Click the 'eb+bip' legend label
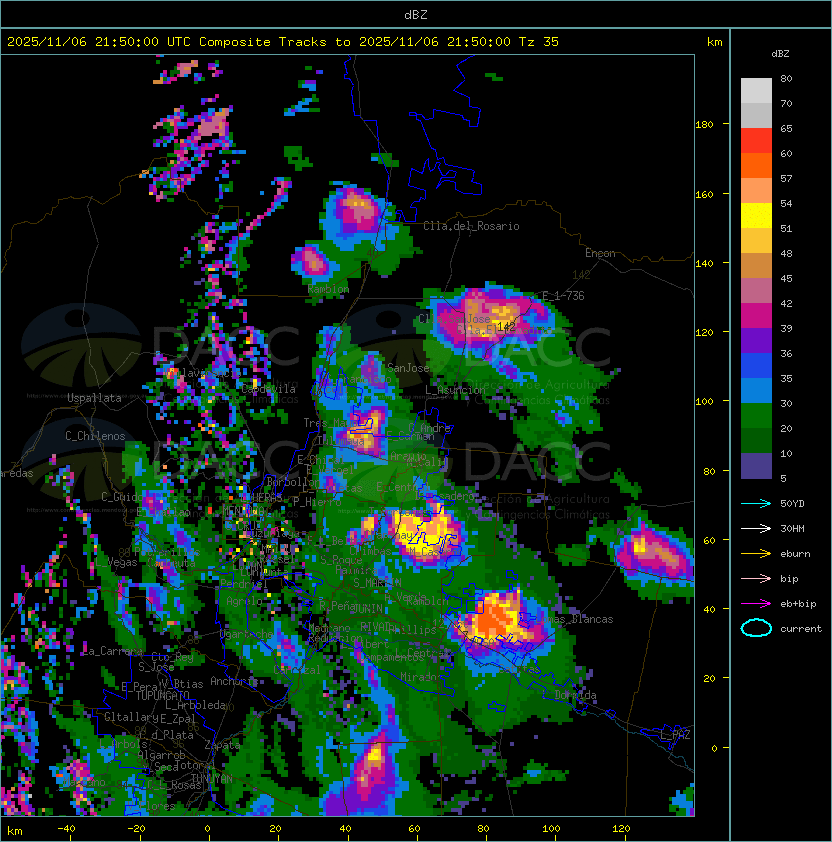The height and width of the screenshot is (842, 832). click(798, 604)
